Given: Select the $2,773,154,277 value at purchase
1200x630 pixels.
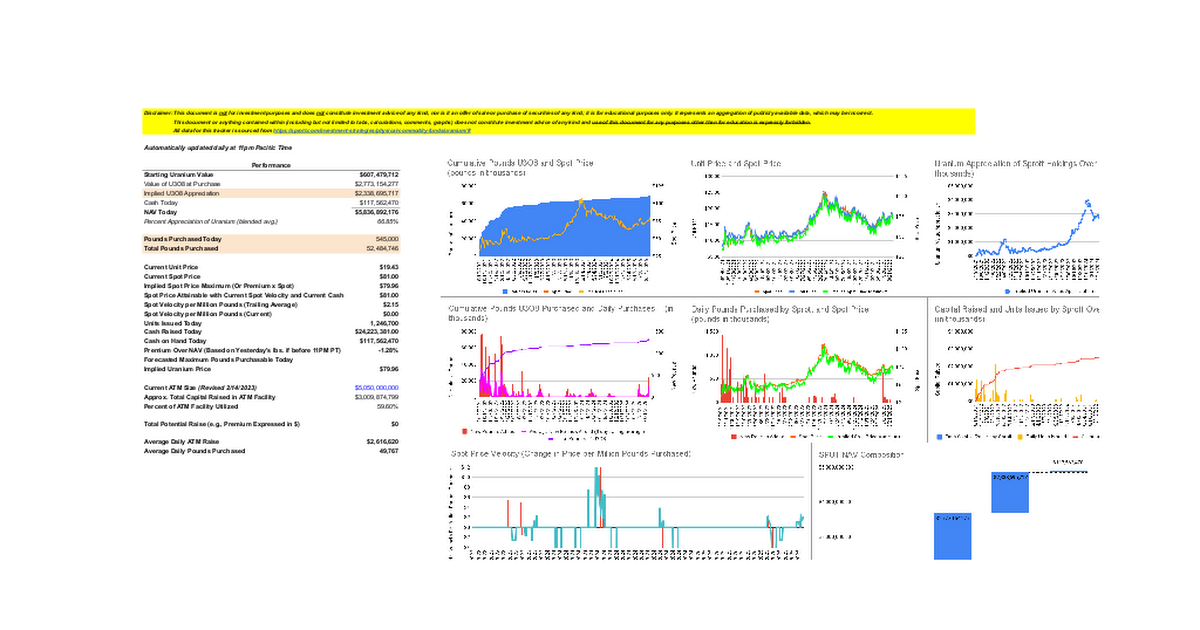Looking at the screenshot, I should tap(379, 184).
